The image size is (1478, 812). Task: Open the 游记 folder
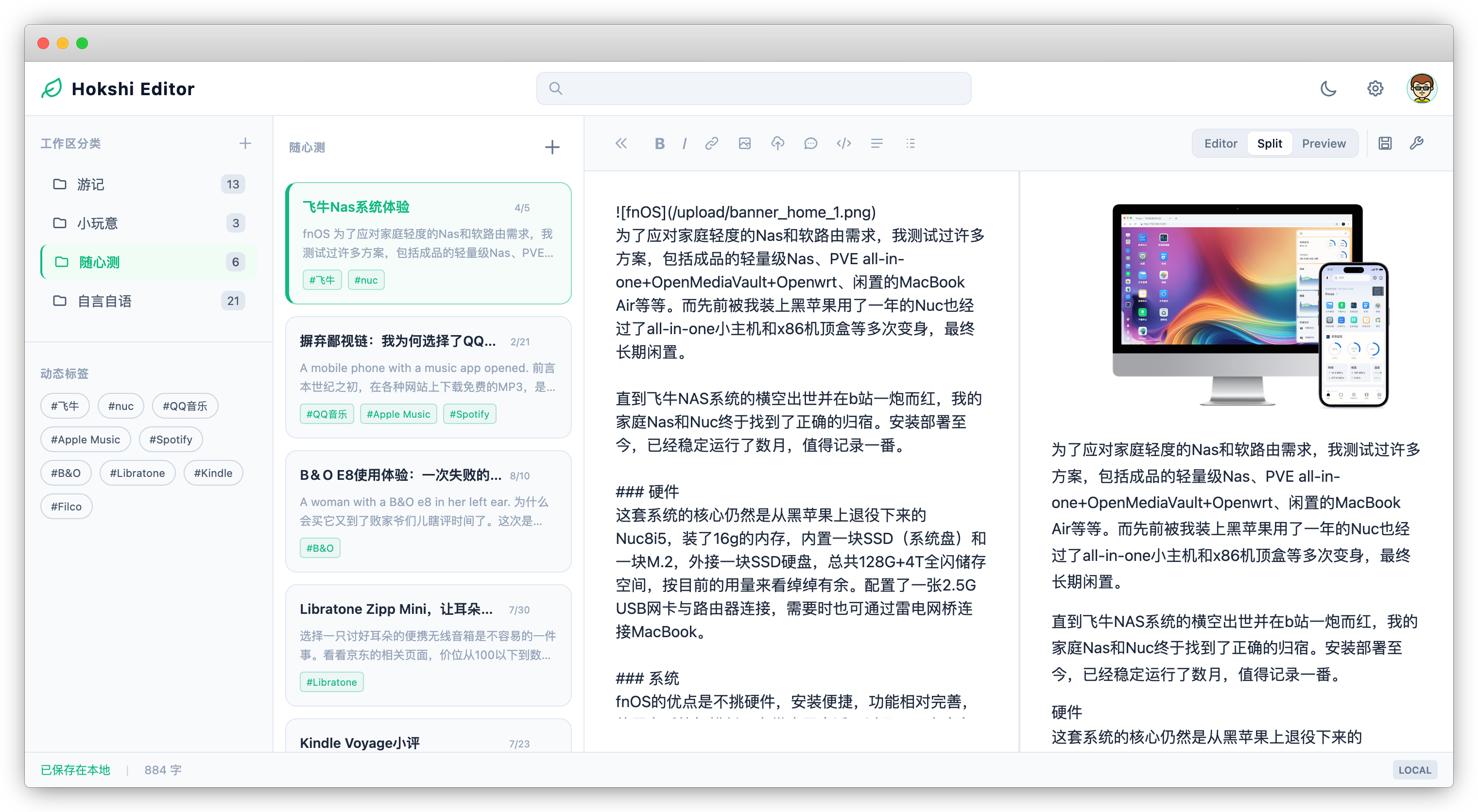(x=148, y=184)
